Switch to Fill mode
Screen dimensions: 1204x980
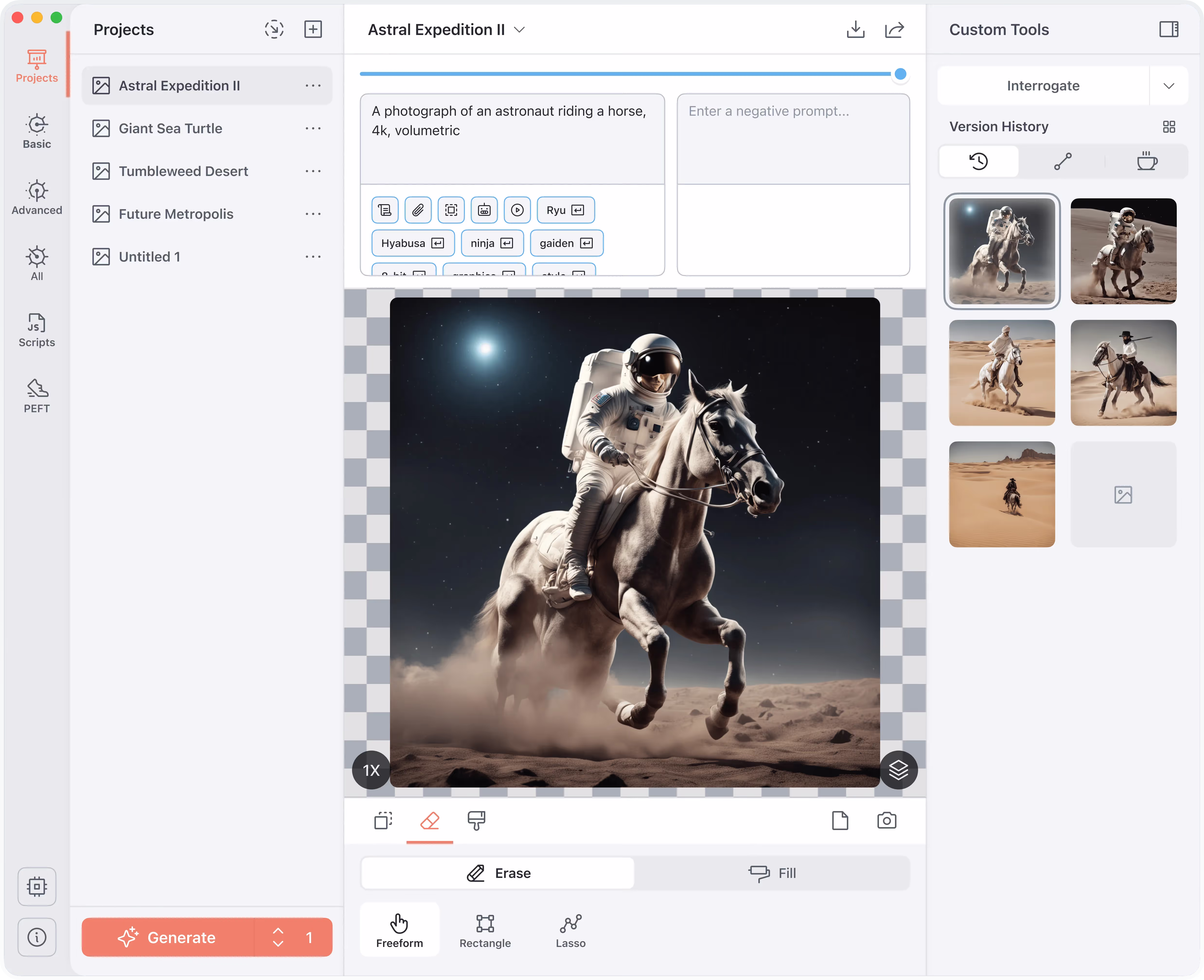(x=772, y=873)
